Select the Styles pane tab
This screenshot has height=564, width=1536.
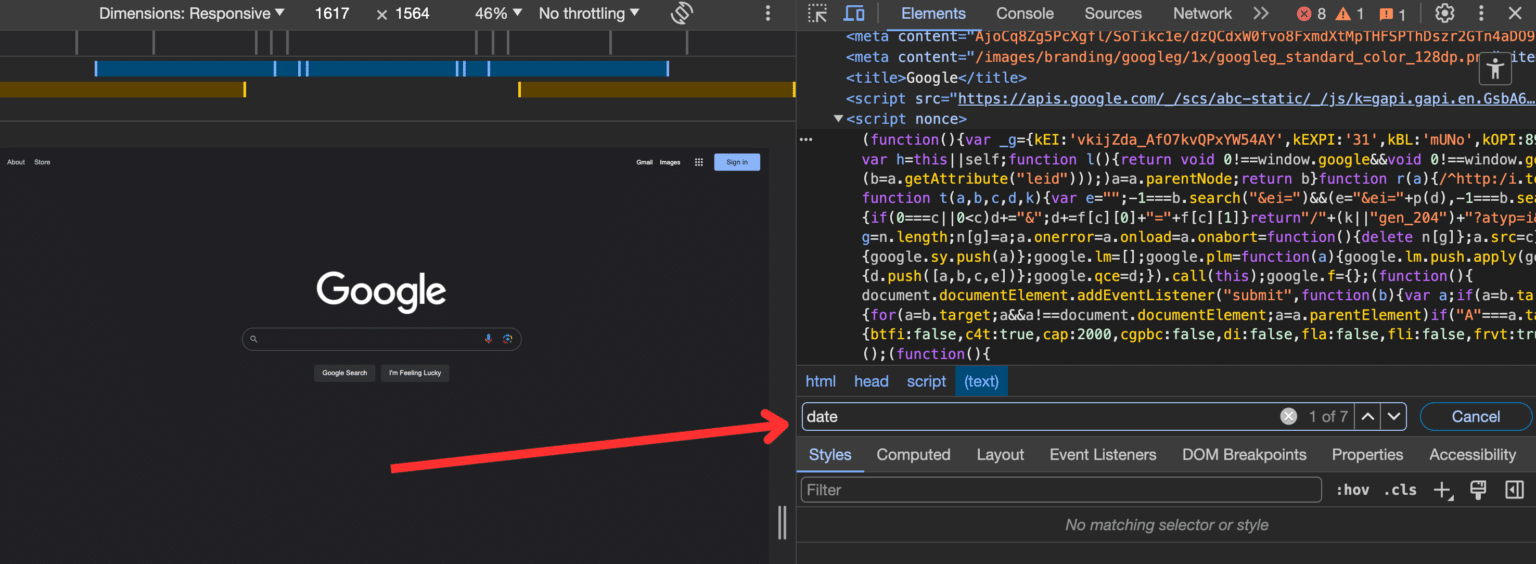tap(830, 455)
